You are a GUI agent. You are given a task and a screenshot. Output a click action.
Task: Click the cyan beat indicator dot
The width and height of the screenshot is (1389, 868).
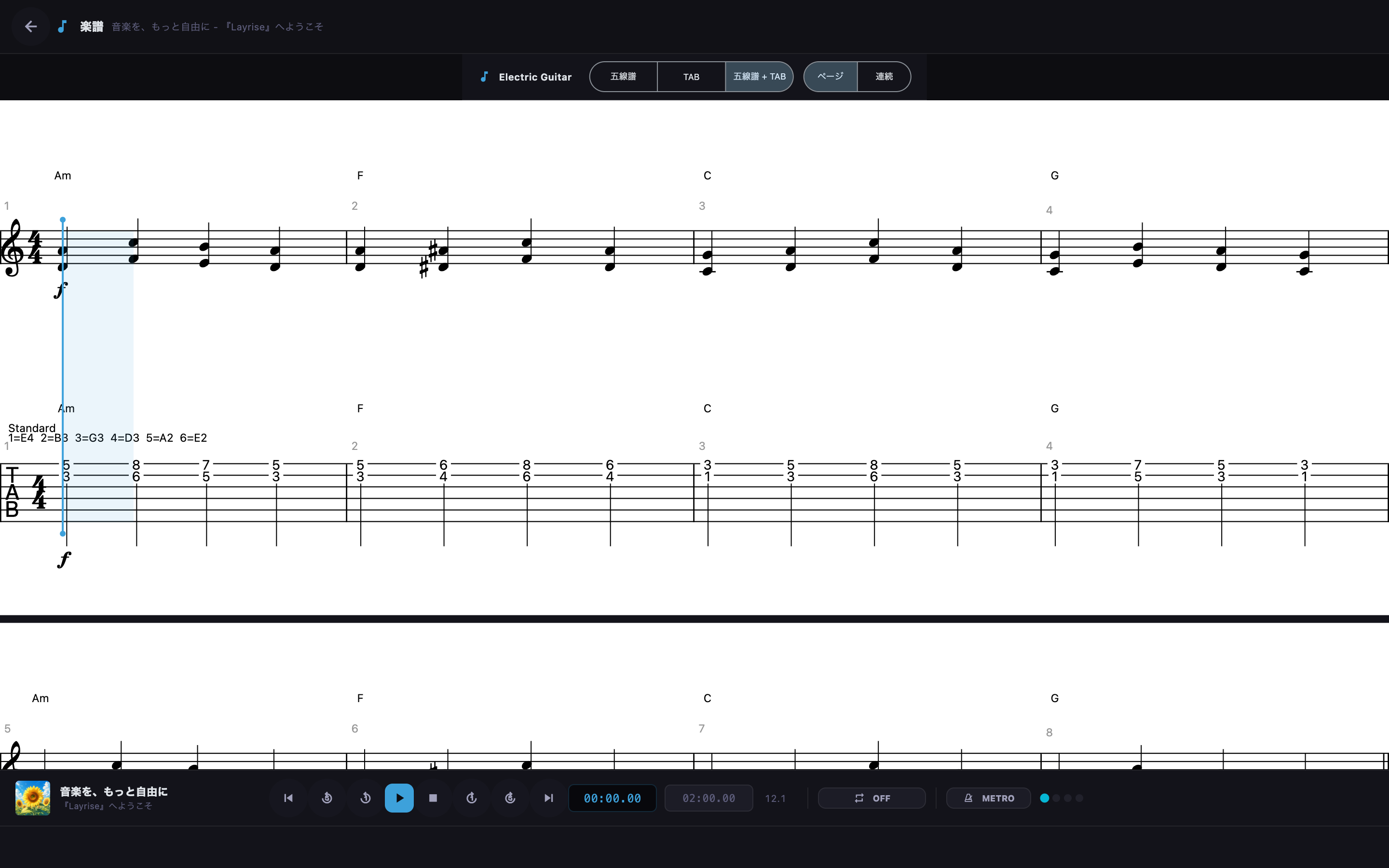pos(1045,798)
